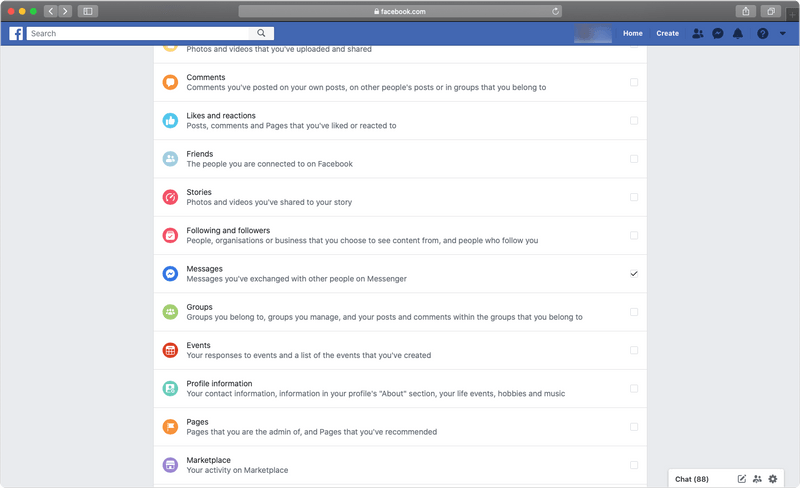Open the Create link in top bar
The image size is (800, 488).
pos(667,34)
